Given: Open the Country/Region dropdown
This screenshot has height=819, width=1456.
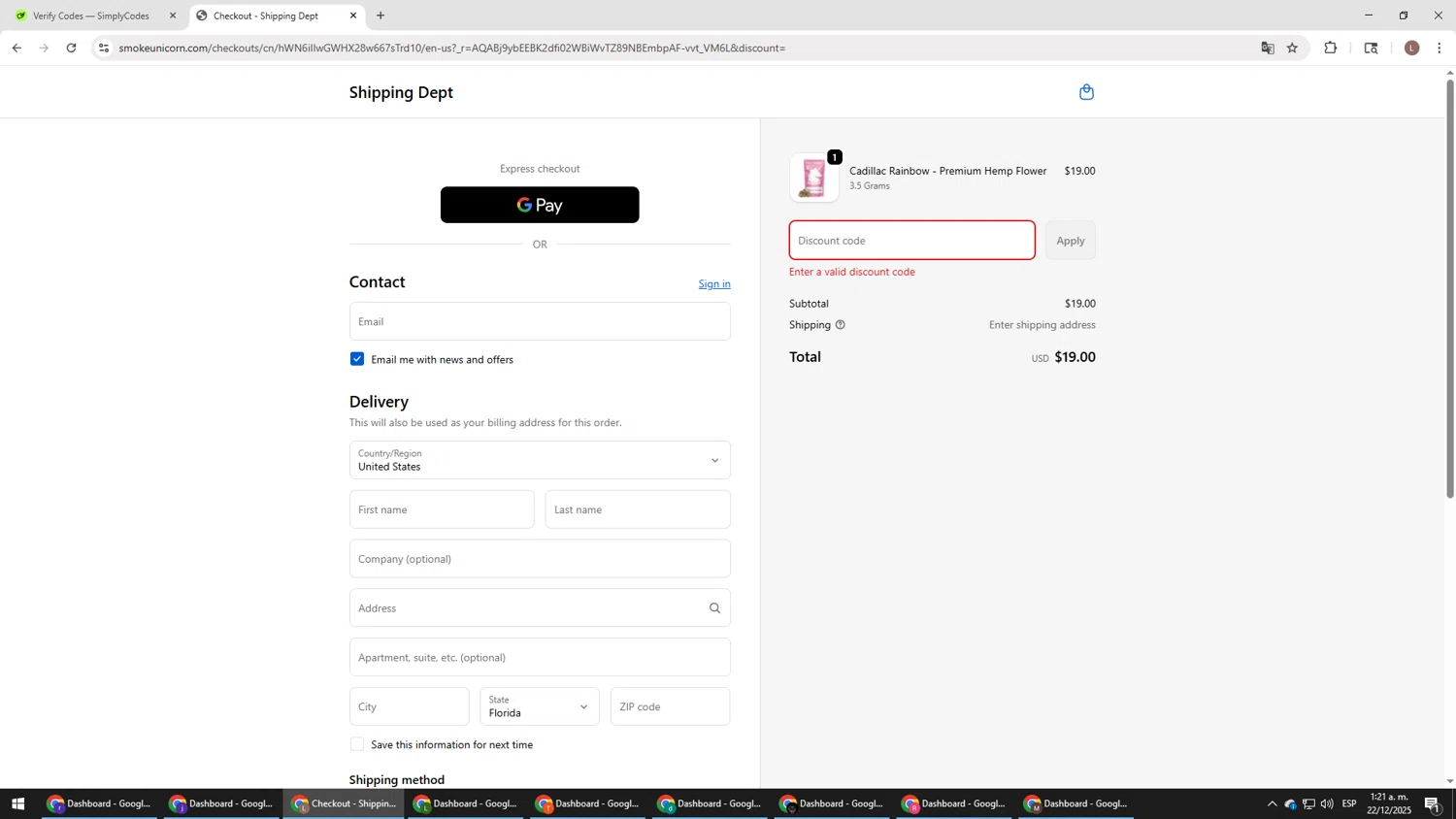Looking at the screenshot, I should pyautogui.click(x=540, y=460).
